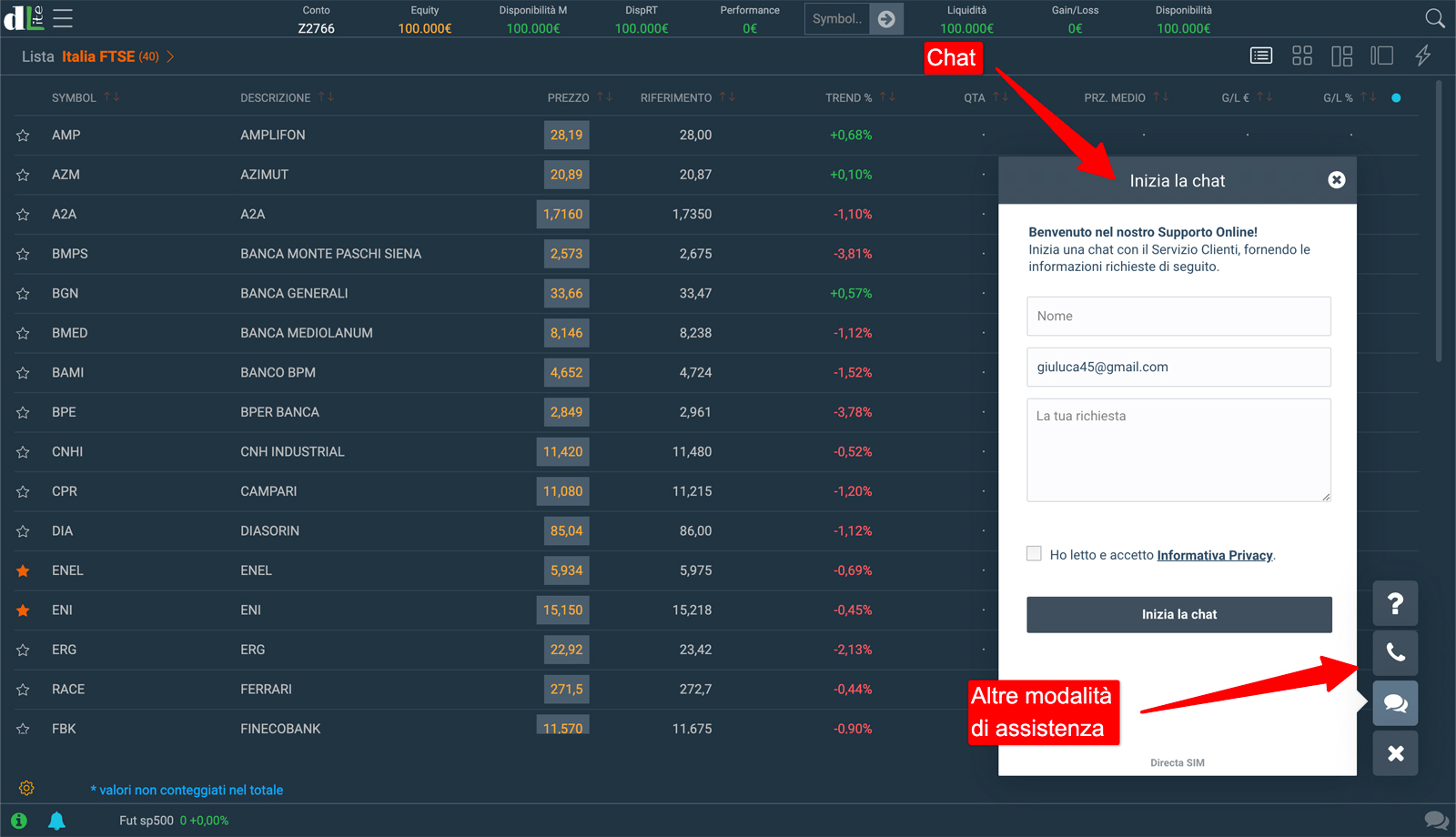Viewport: 1456px width, 837px height.
Task: Switch to grid tiles view icon
Action: (x=1301, y=56)
